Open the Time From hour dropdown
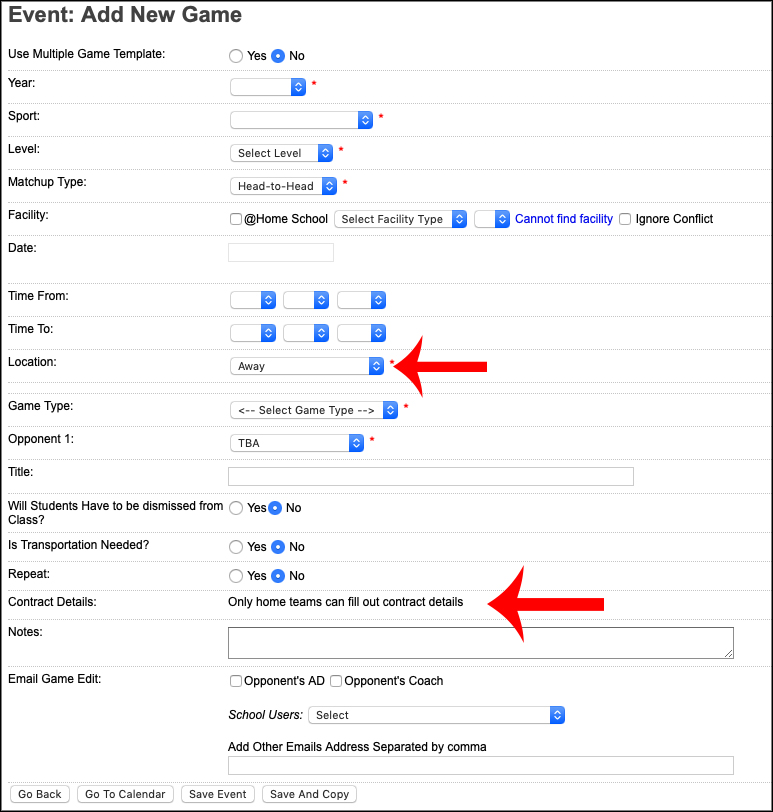The image size is (773, 812). pos(253,300)
